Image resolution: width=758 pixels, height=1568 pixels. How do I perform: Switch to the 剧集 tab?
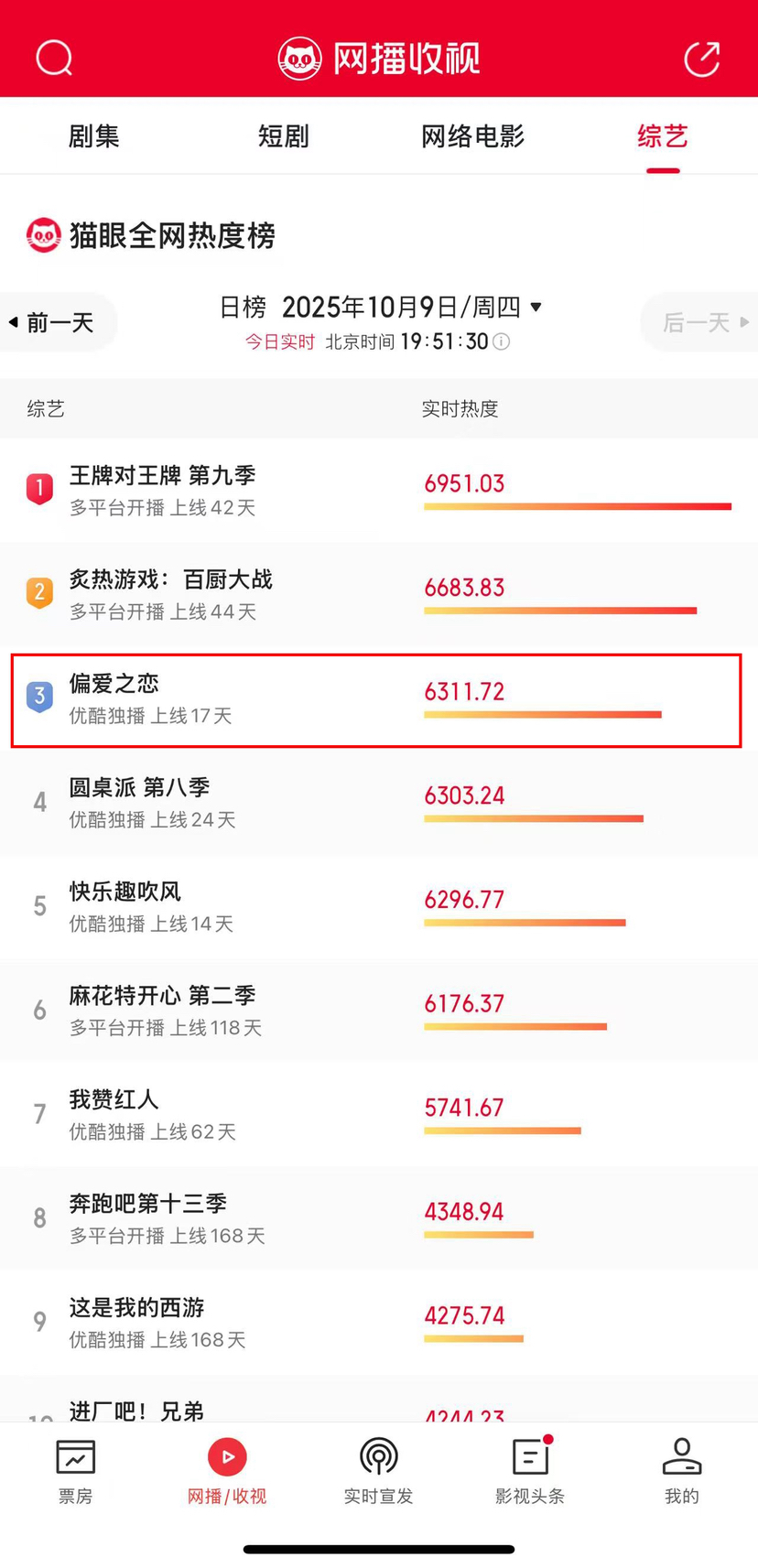94,137
